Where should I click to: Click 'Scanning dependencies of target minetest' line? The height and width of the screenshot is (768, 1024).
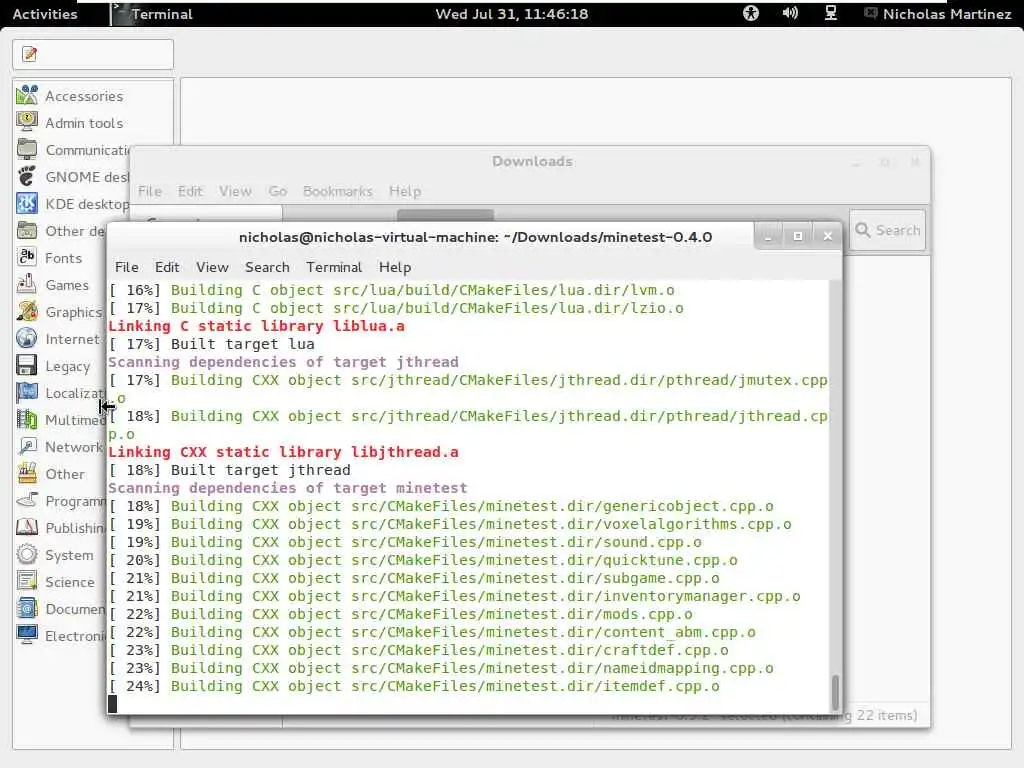(x=288, y=488)
